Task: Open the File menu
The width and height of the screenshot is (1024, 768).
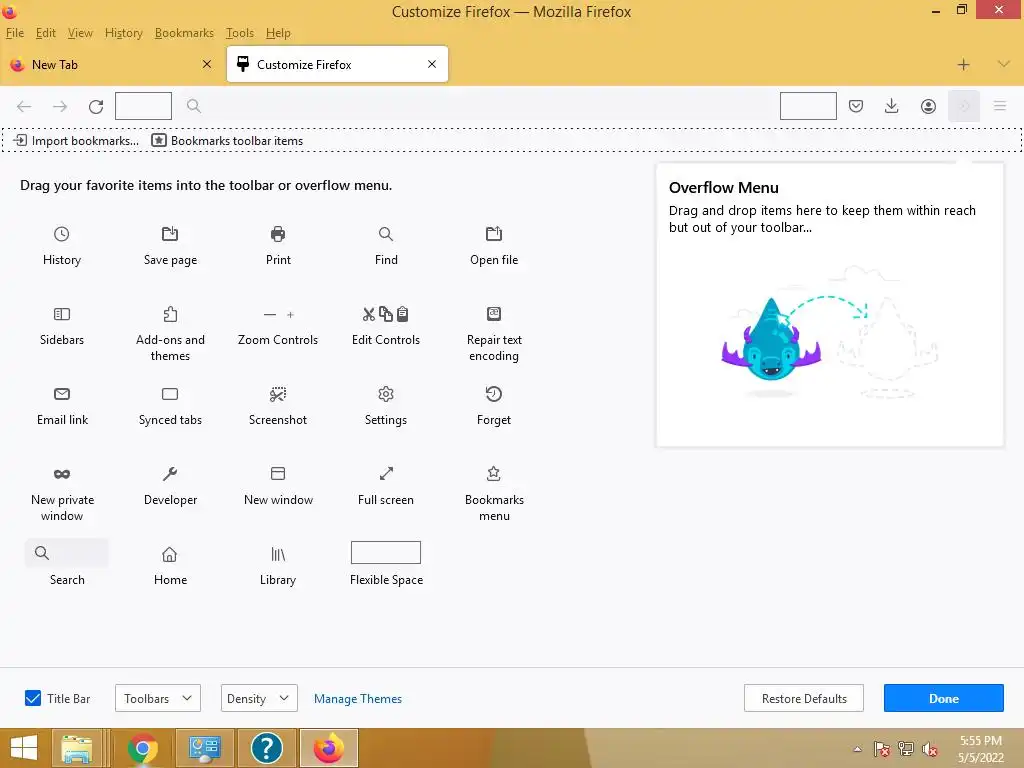Action: 14,33
